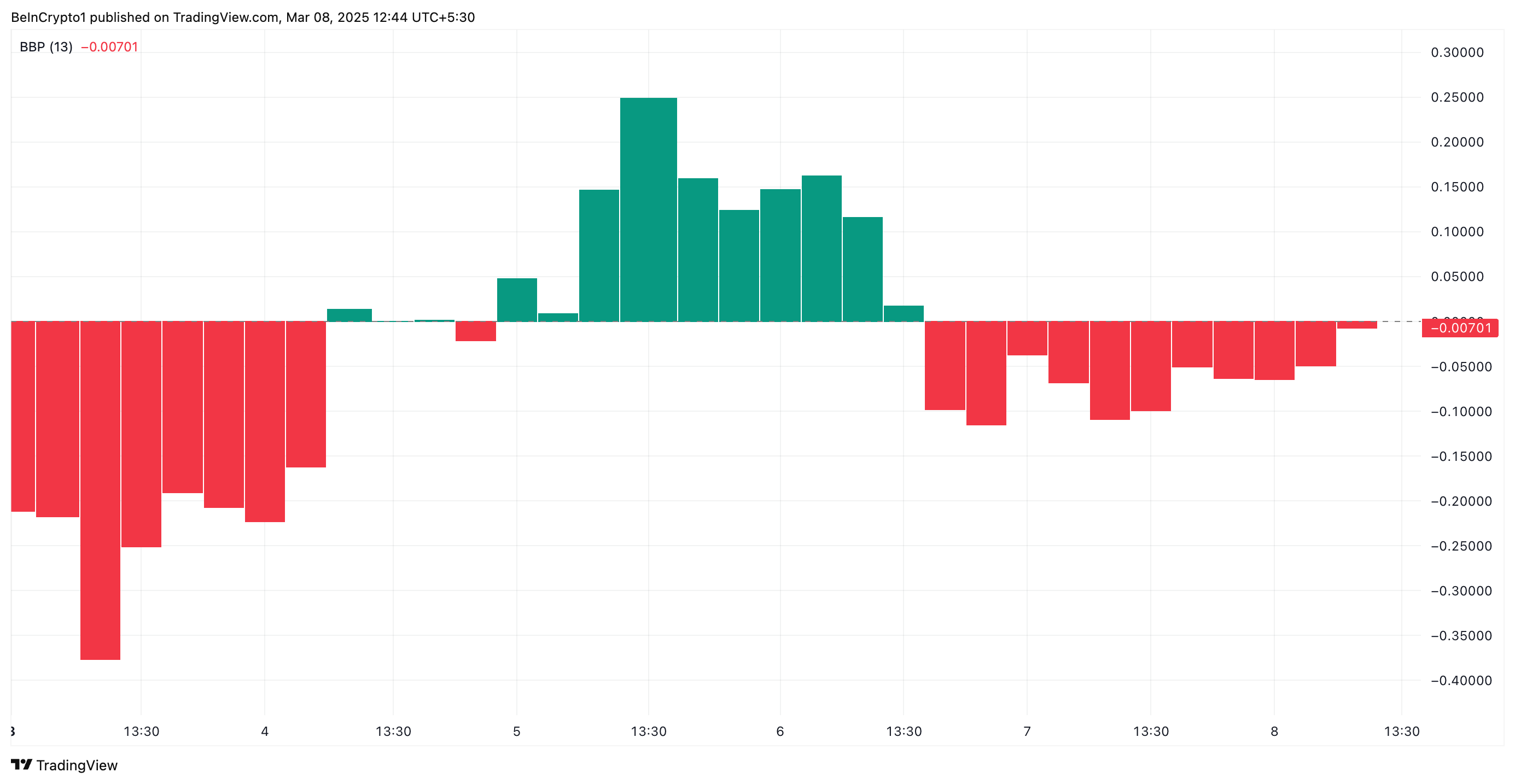Click the date label 5 on time axis
Image resolution: width=1515 pixels, height=784 pixels.
[x=516, y=731]
